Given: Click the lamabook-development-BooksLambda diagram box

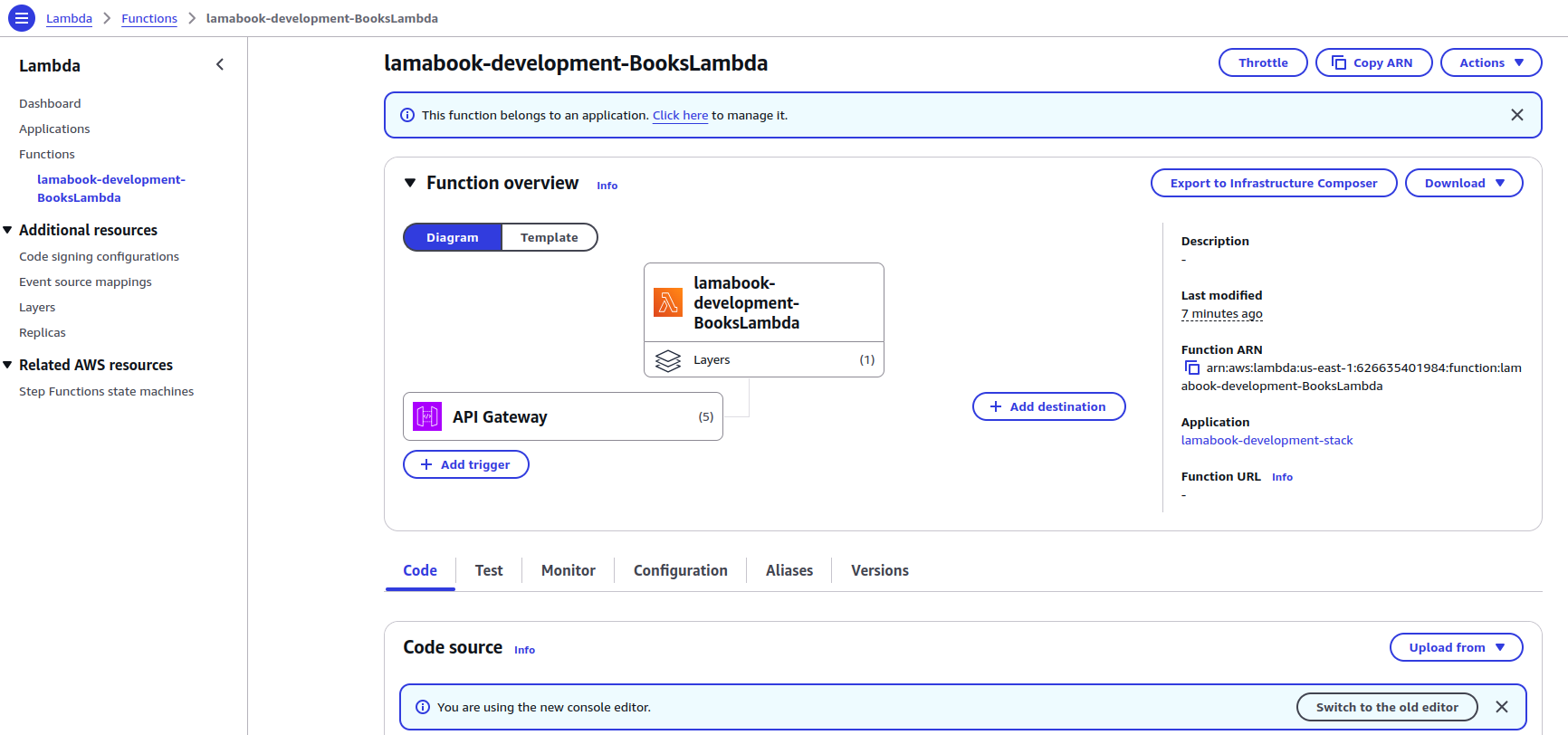Looking at the screenshot, I should 764,302.
